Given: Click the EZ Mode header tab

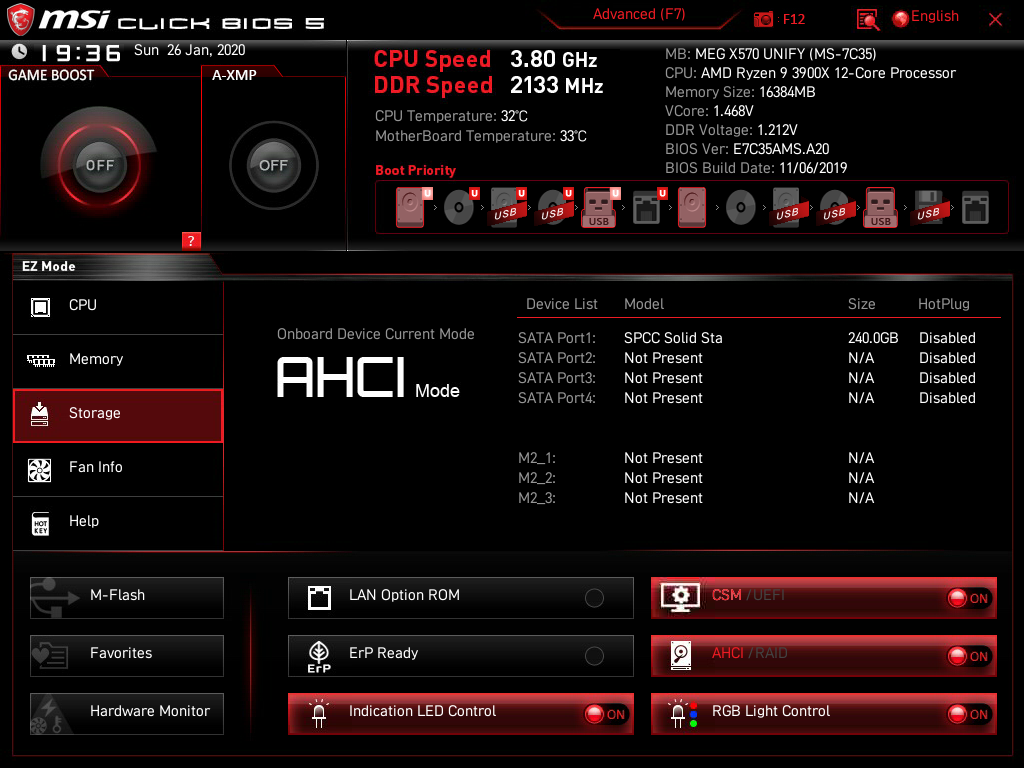Looking at the screenshot, I should [x=49, y=266].
